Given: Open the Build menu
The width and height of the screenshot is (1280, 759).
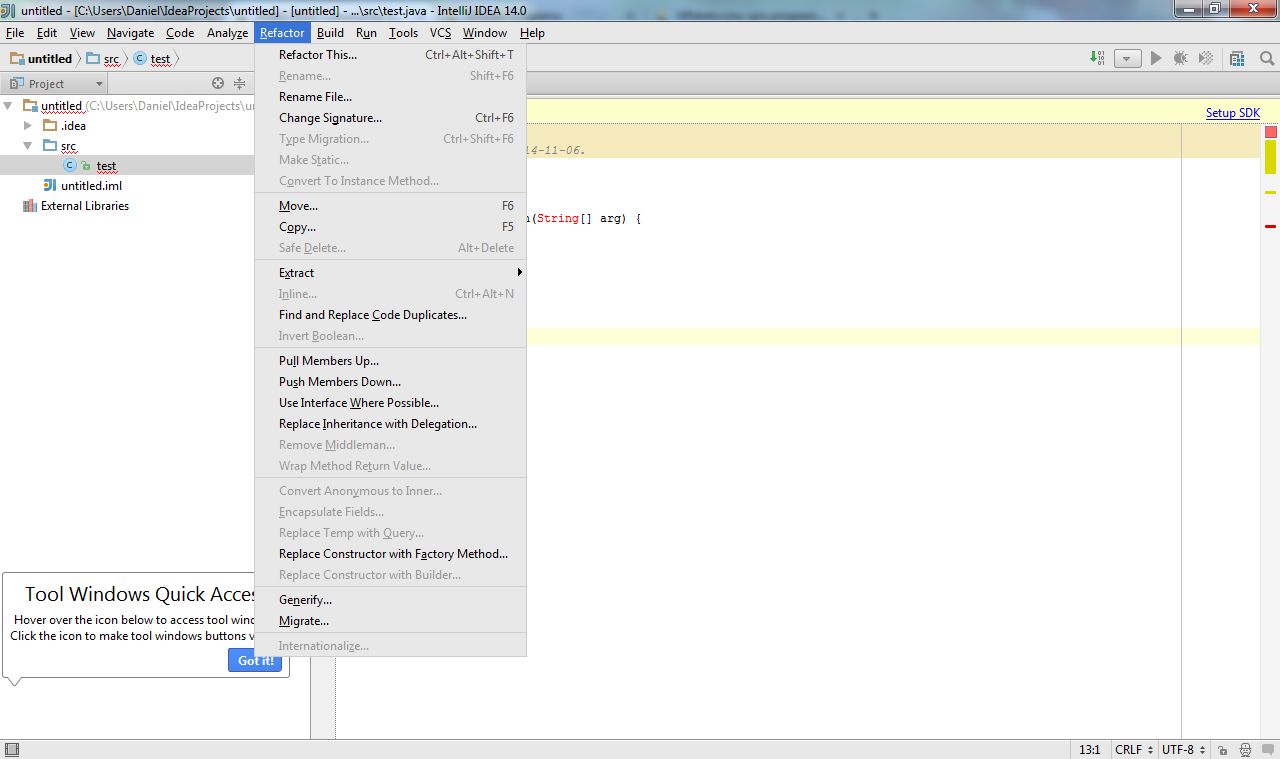Looking at the screenshot, I should point(330,33).
